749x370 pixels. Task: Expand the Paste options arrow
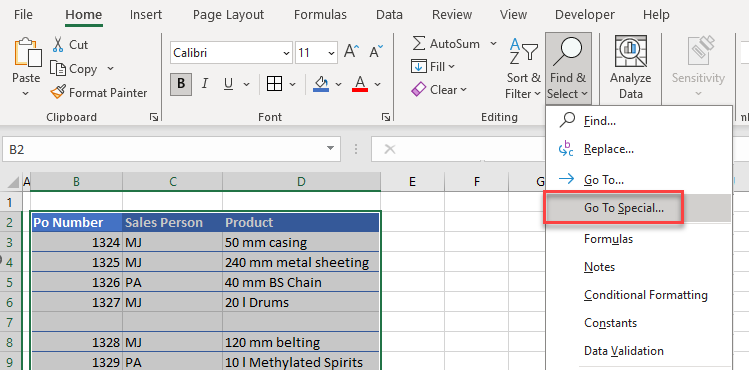click(x=26, y=94)
